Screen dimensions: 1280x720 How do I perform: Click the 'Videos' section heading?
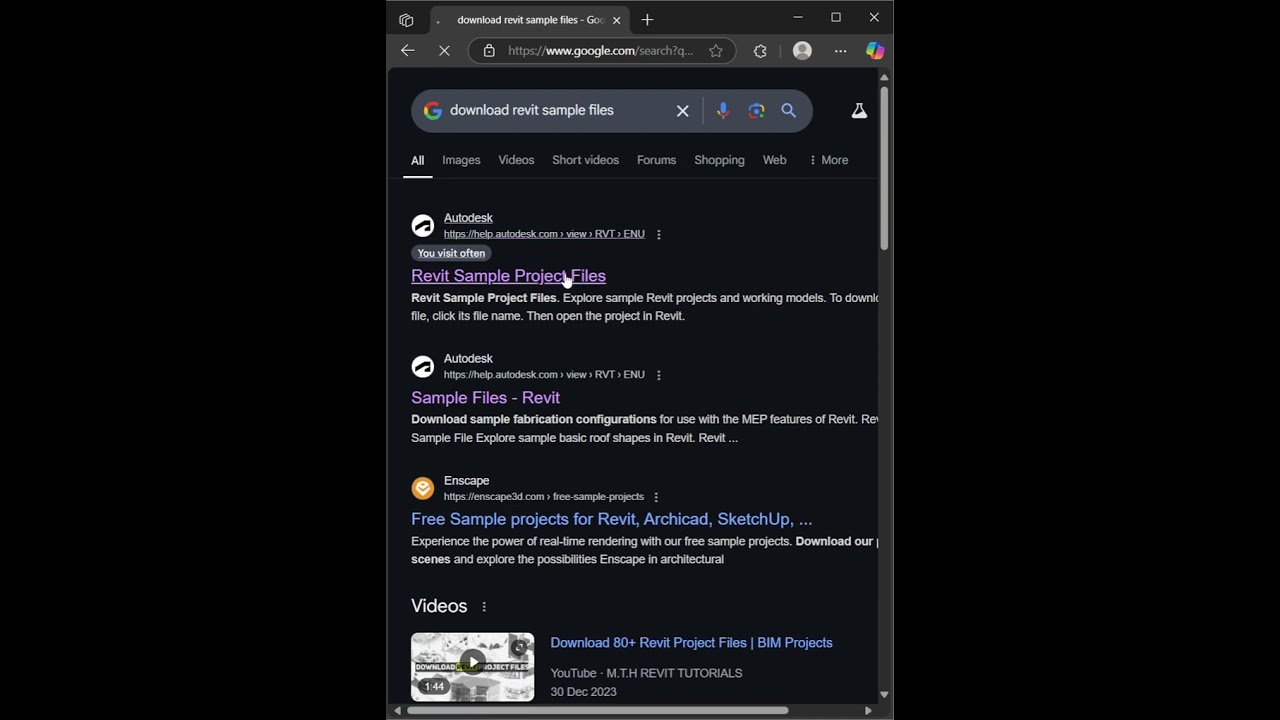coord(439,607)
